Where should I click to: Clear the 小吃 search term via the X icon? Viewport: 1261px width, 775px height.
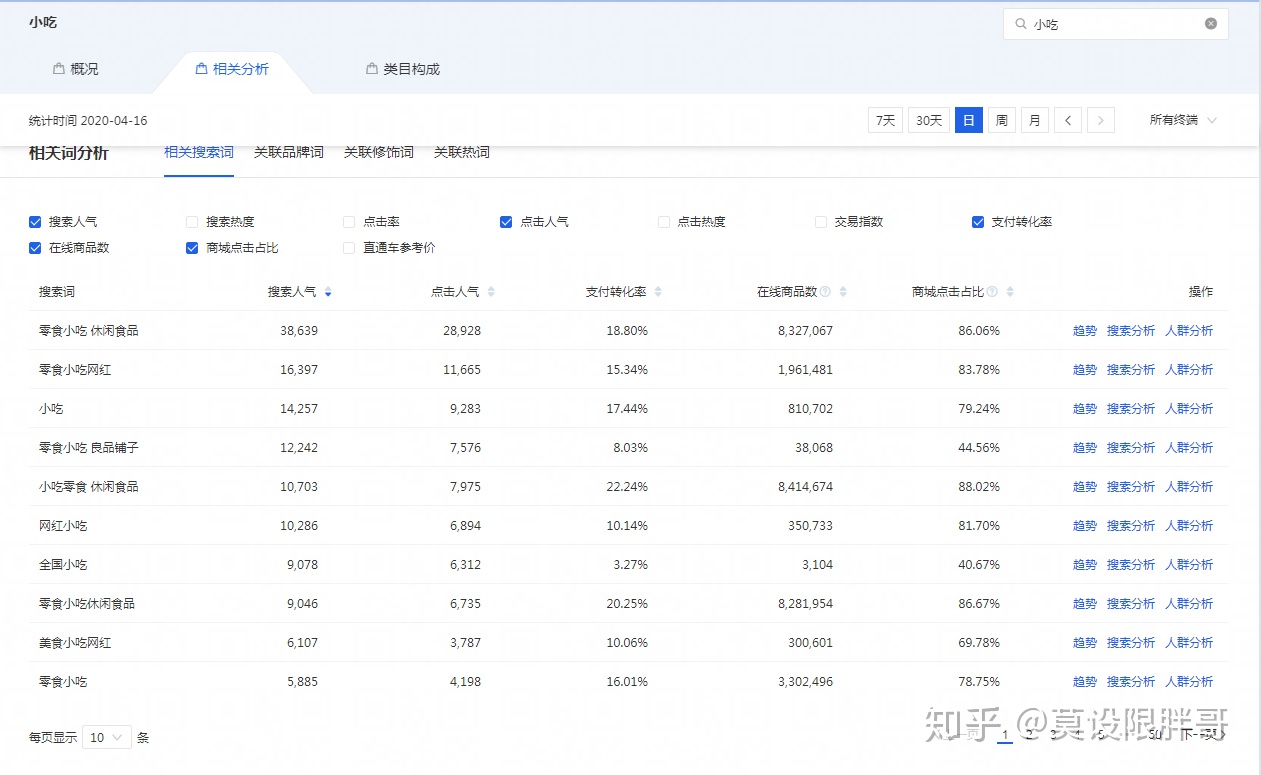[x=1209, y=23]
